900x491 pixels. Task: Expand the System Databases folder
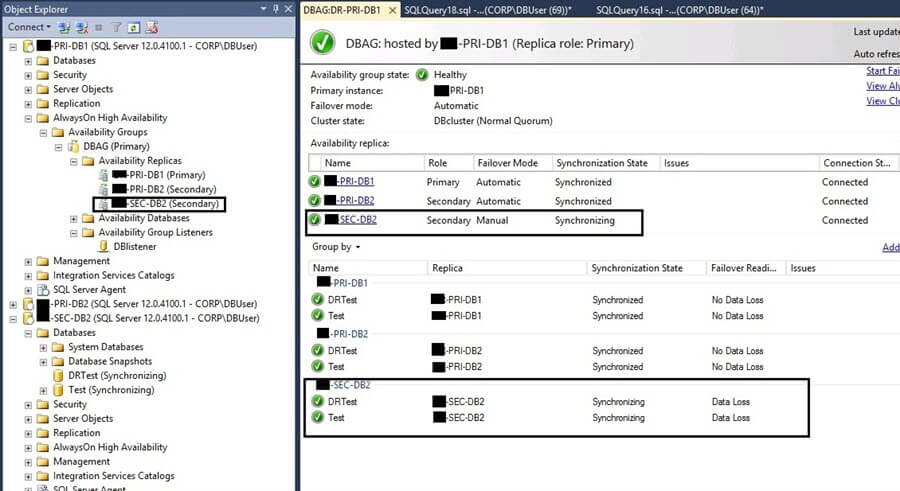point(43,347)
